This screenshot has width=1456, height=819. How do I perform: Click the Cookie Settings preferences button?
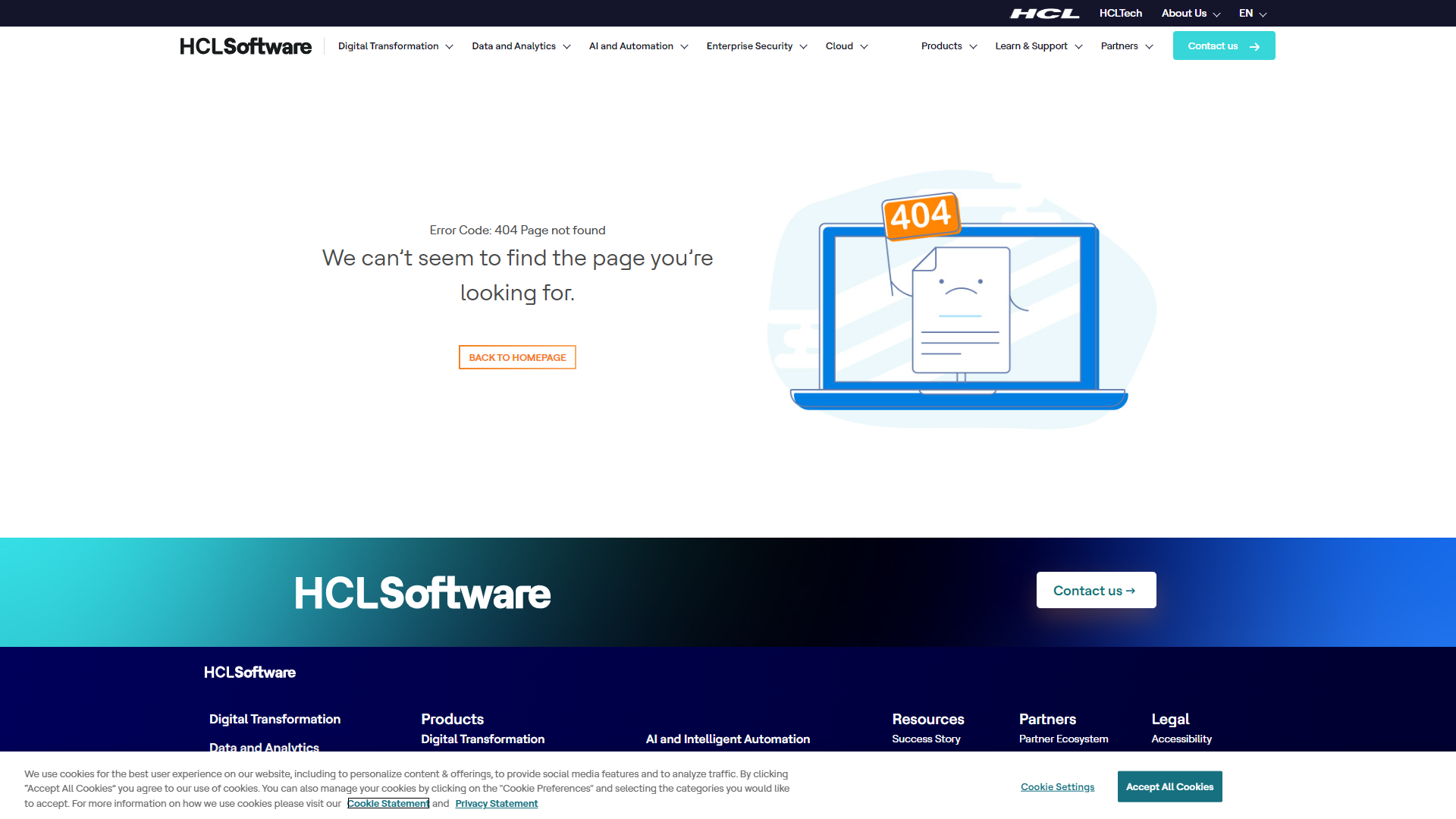(1057, 786)
